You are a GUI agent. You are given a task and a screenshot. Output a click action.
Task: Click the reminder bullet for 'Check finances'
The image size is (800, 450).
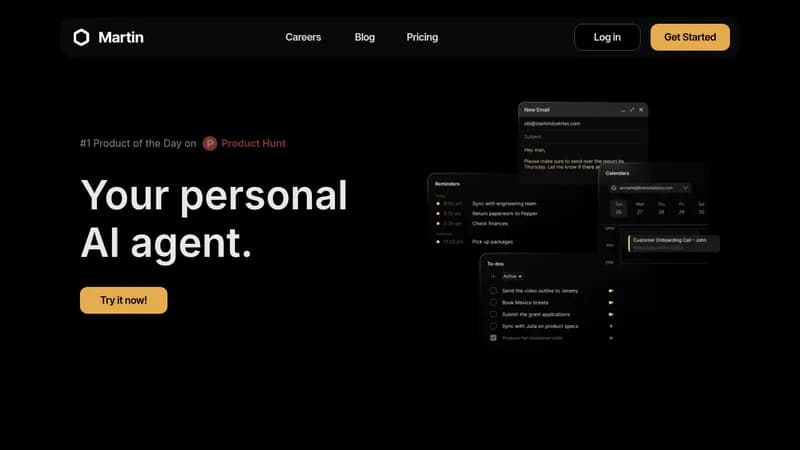click(438, 223)
